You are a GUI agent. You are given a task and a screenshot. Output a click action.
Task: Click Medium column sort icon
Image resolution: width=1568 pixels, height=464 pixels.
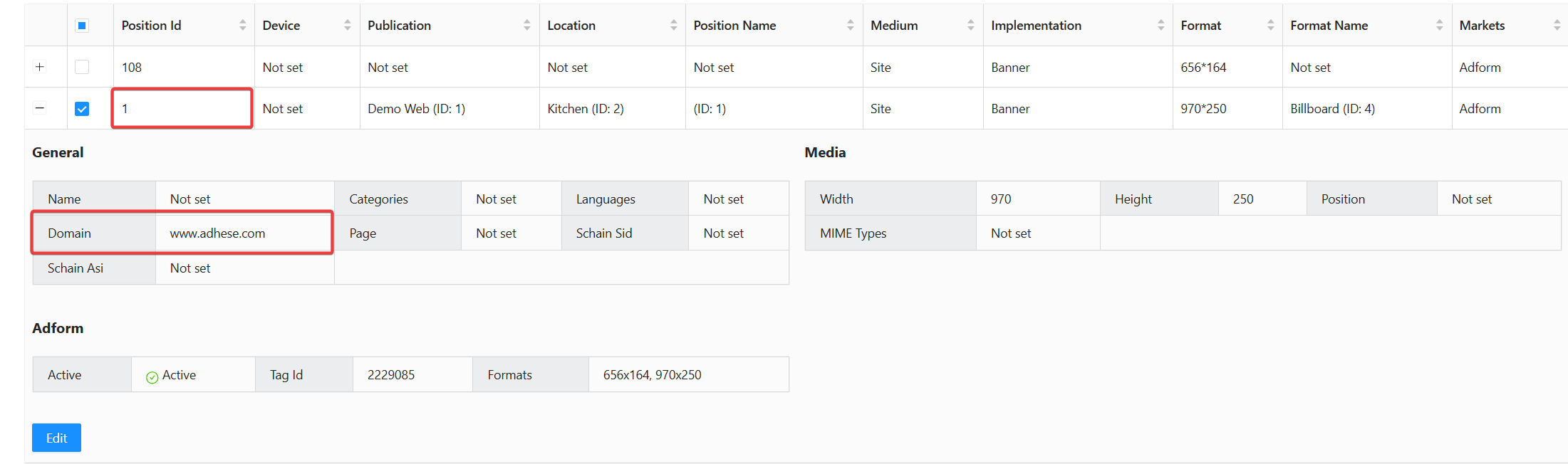970,26
